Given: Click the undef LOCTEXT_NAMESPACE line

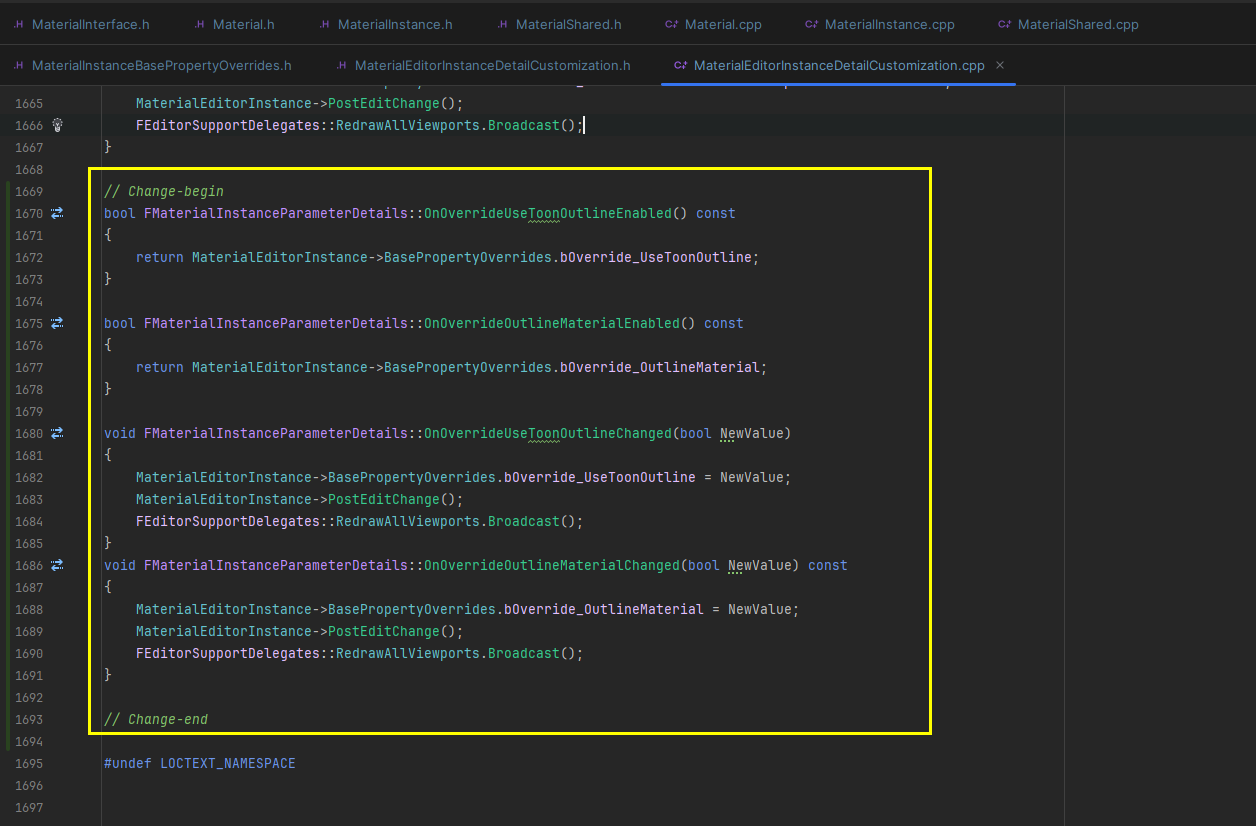Looking at the screenshot, I should click(x=200, y=762).
